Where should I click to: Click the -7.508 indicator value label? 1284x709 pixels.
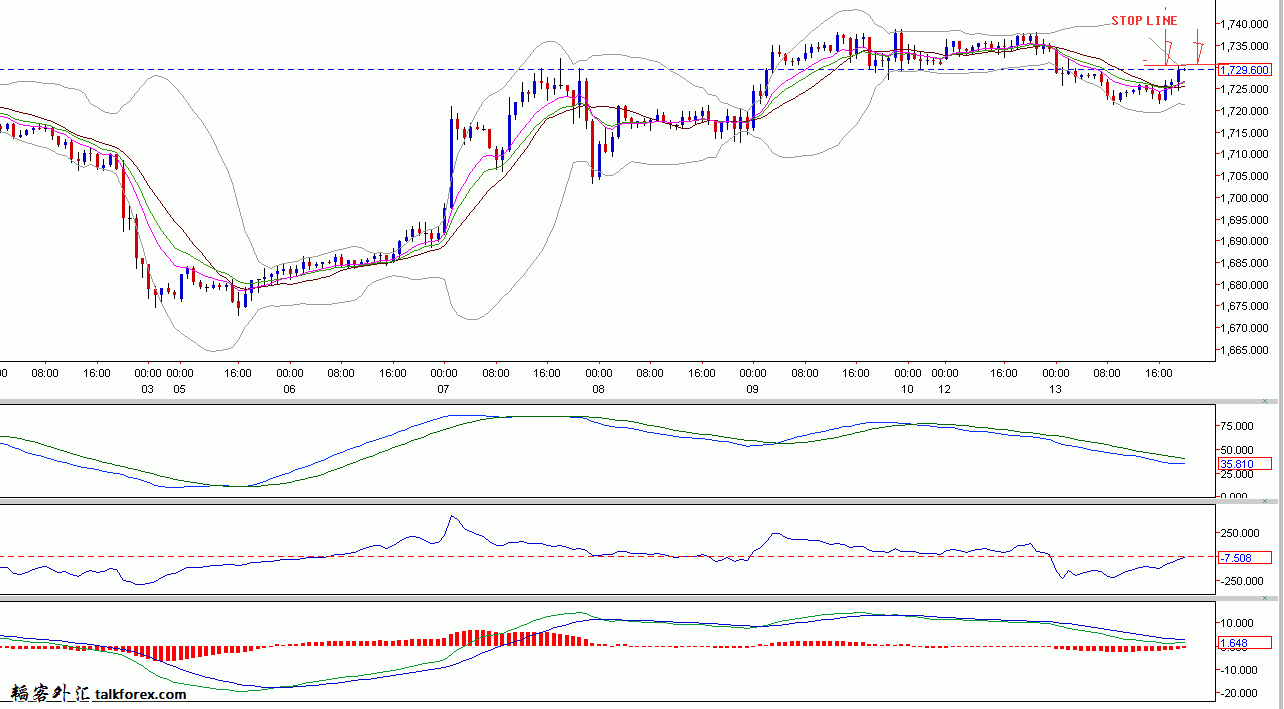coord(1236,558)
